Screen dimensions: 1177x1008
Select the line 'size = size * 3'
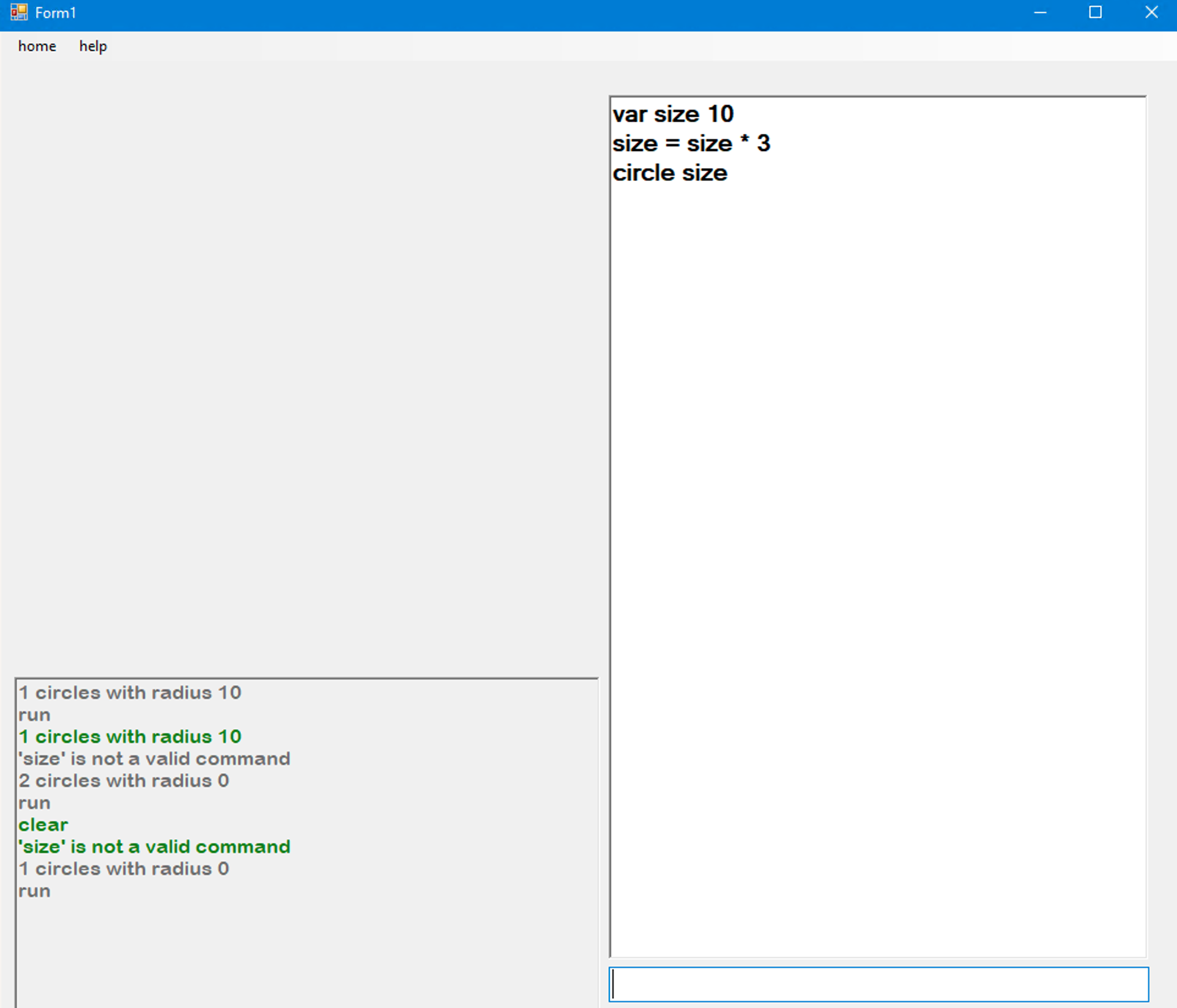pyautogui.click(x=691, y=143)
